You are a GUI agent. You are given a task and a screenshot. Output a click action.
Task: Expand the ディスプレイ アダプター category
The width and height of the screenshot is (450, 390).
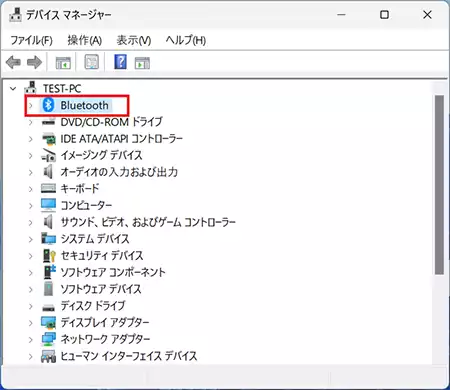click(x=31, y=323)
